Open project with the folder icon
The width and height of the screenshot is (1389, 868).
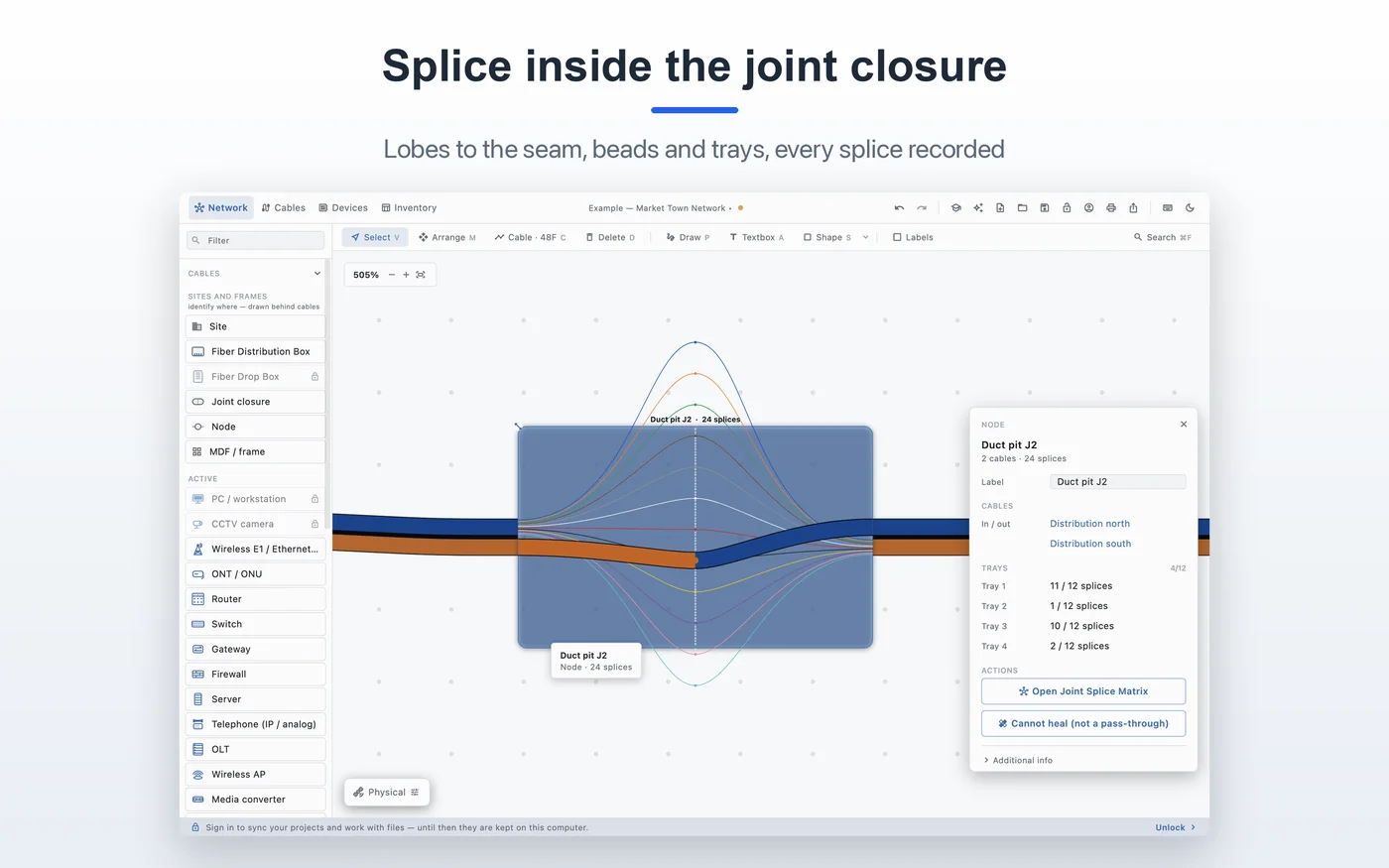[x=1022, y=208]
